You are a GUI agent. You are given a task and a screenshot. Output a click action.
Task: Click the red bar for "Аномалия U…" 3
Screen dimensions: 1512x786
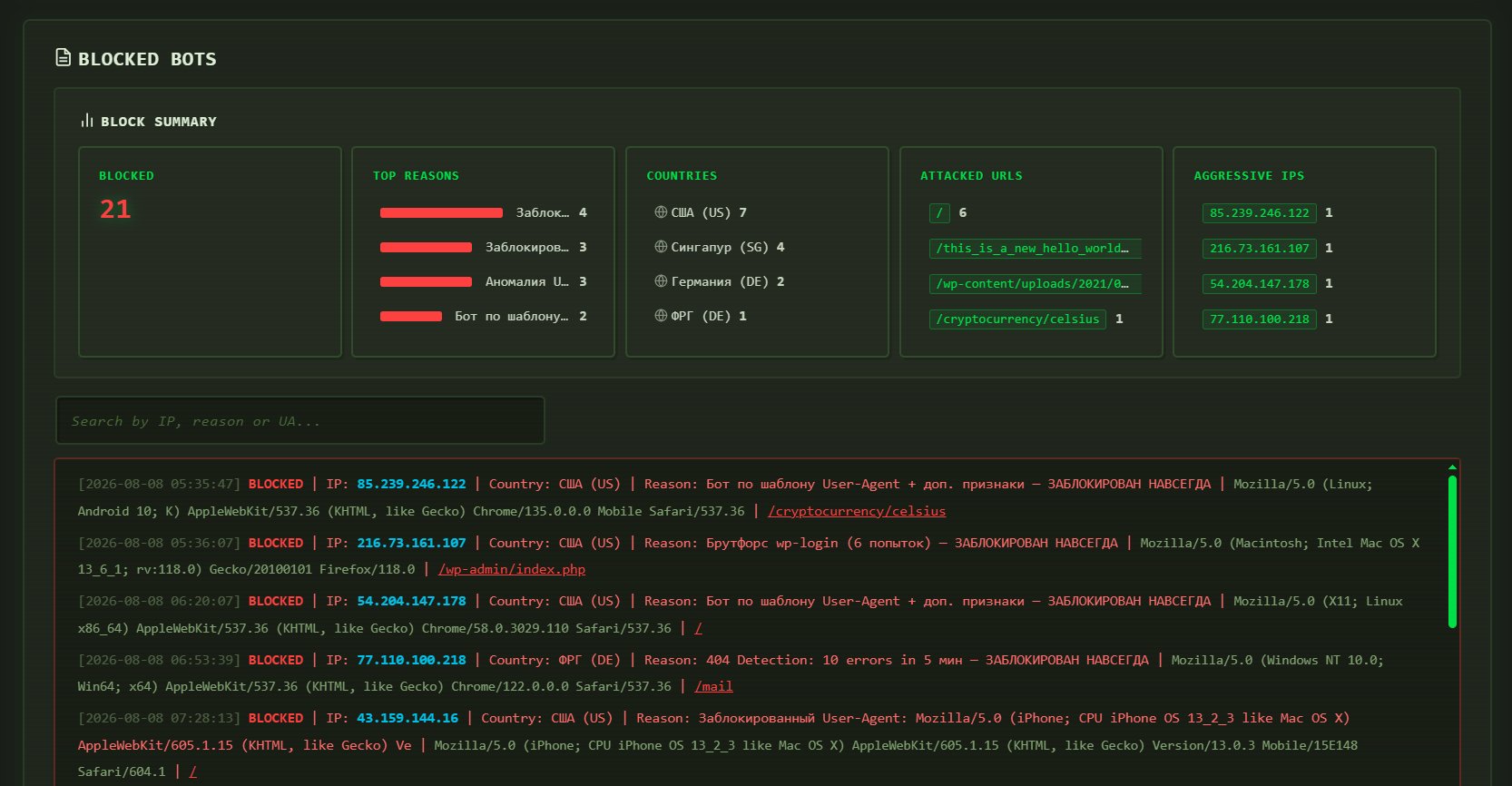(426, 281)
